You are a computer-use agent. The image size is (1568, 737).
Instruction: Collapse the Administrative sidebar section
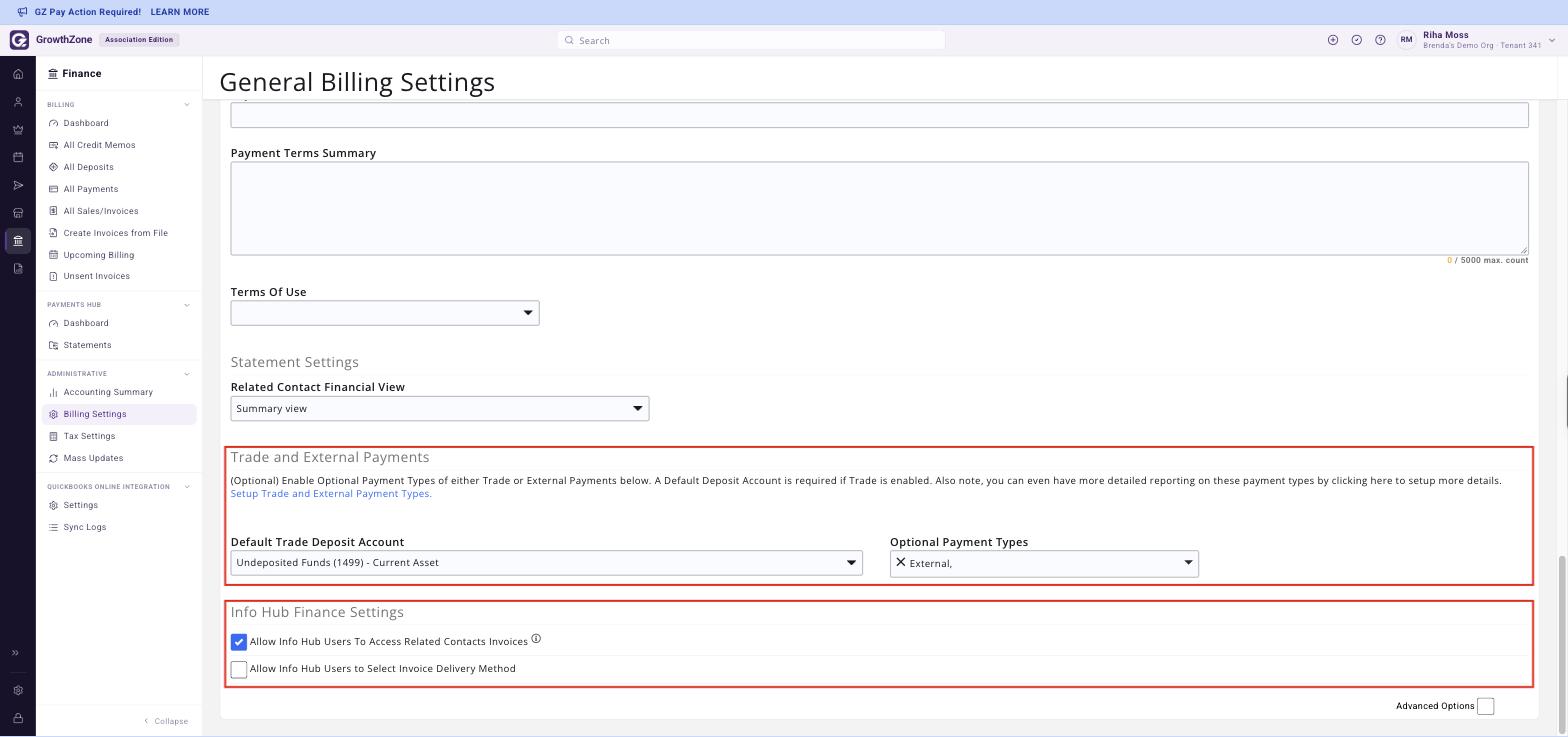[187, 374]
